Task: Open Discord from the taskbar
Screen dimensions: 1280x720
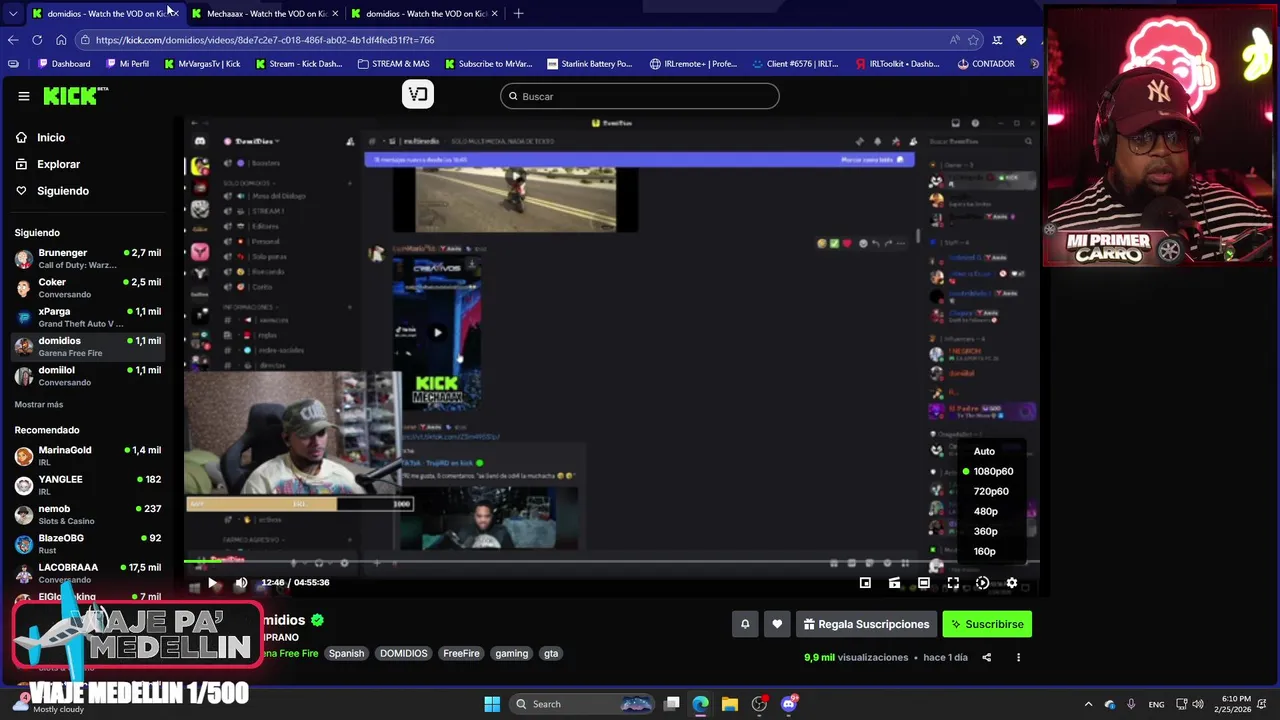Action: (x=789, y=704)
